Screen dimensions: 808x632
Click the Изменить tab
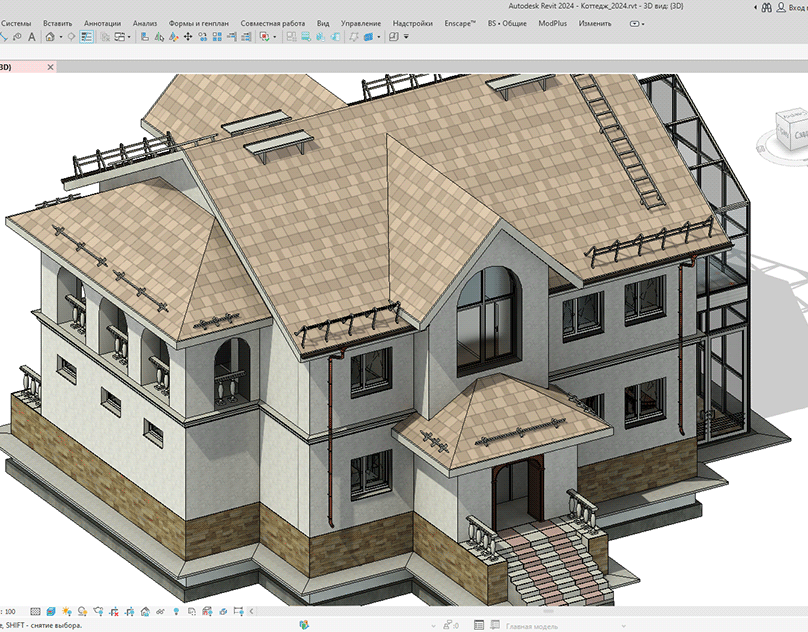click(595, 22)
